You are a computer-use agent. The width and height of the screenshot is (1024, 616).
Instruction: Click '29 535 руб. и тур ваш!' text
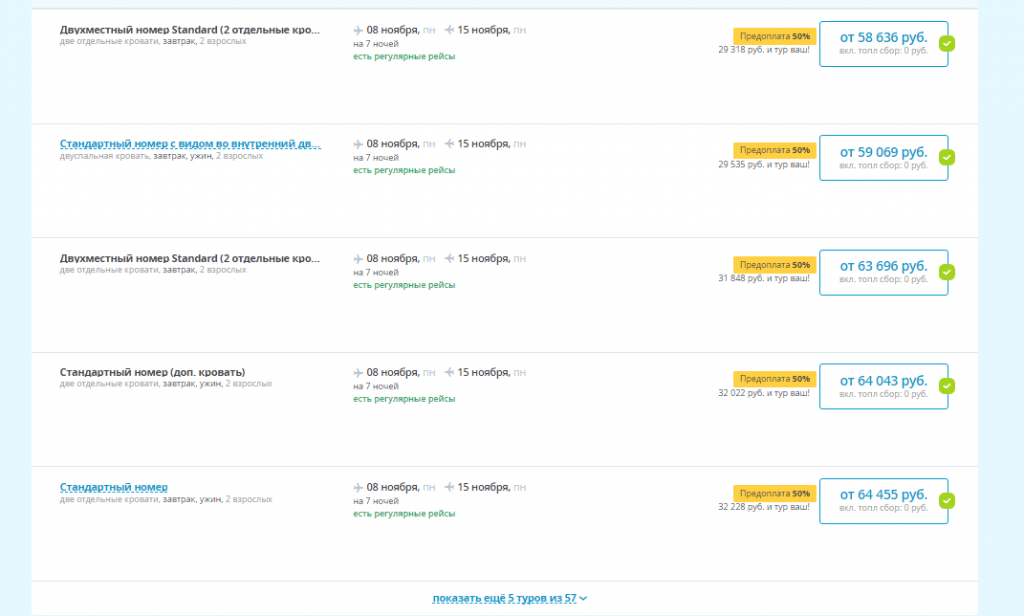(764, 165)
